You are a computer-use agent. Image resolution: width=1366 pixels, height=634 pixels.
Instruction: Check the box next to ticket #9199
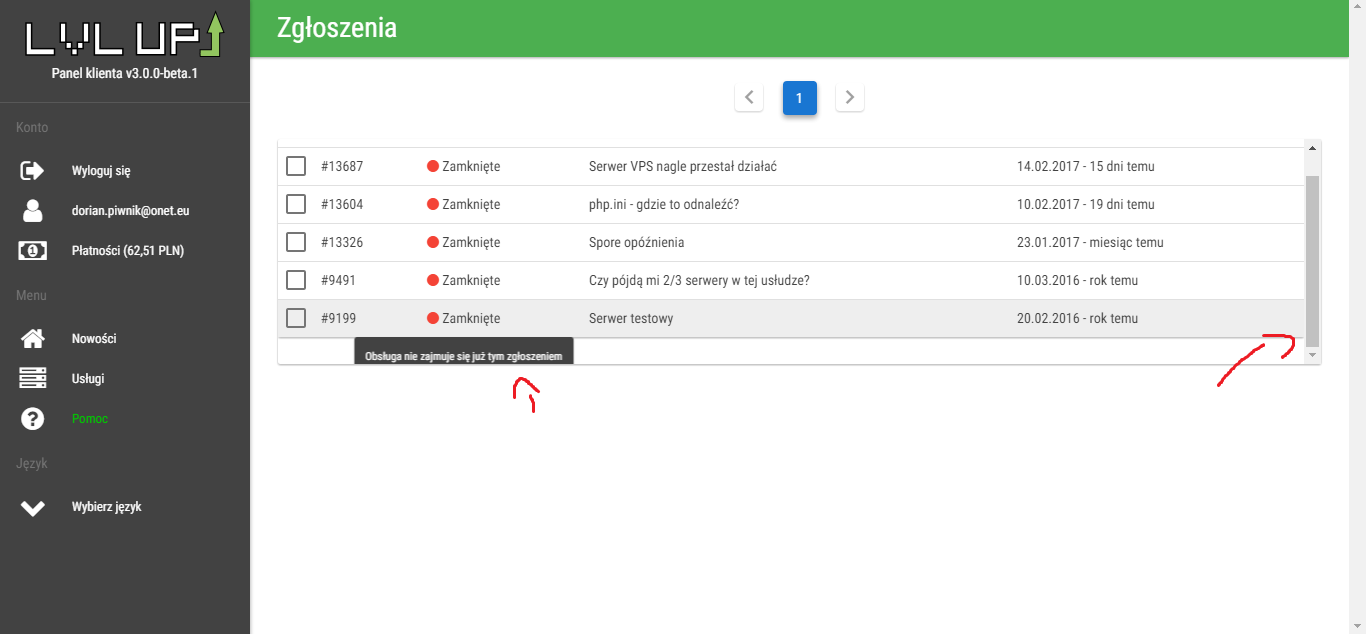pyautogui.click(x=296, y=318)
